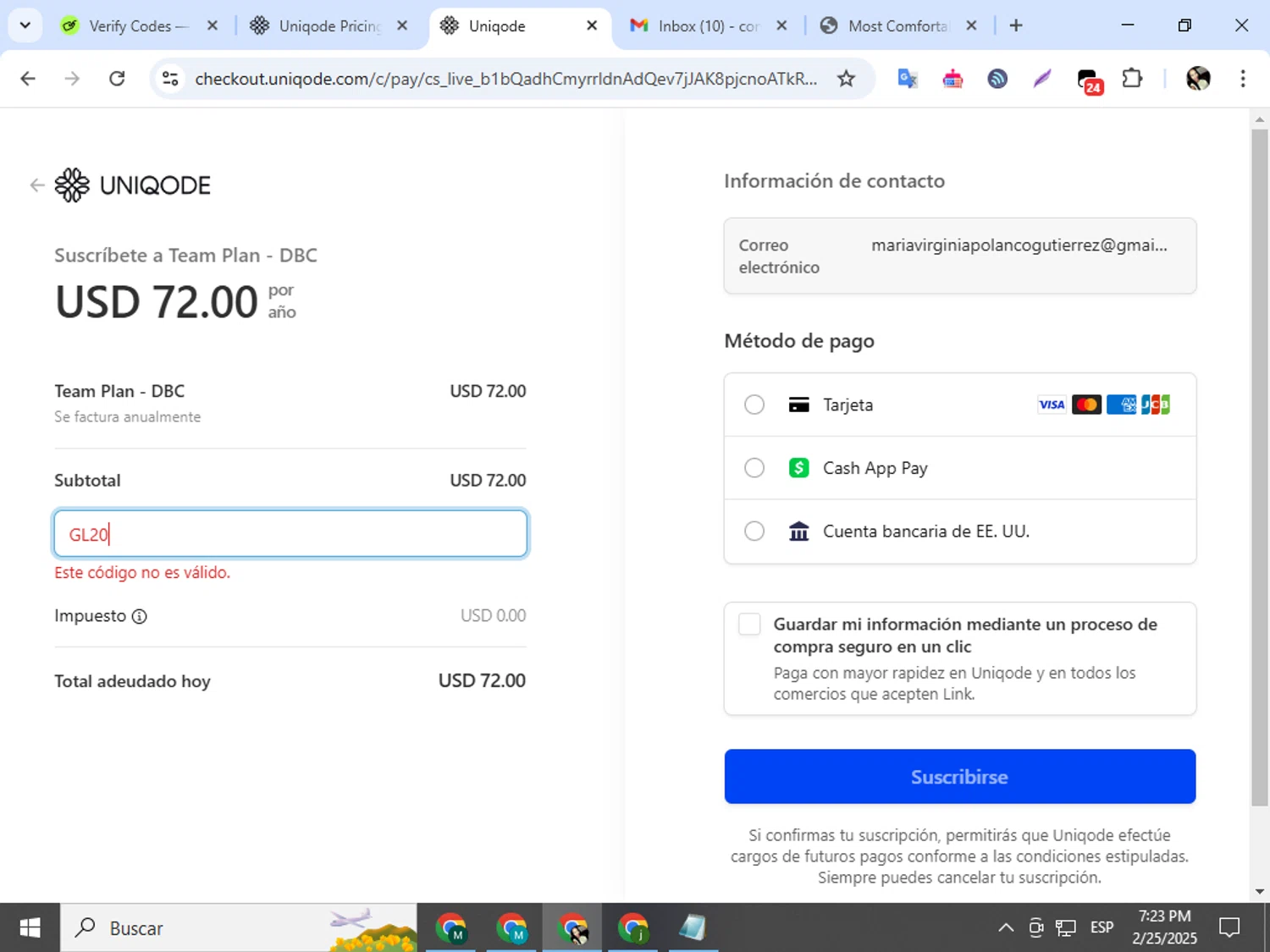The image size is (1270, 952).
Task: Click the extension icon with red 24 badge
Action: click(x=1089, y=80)
